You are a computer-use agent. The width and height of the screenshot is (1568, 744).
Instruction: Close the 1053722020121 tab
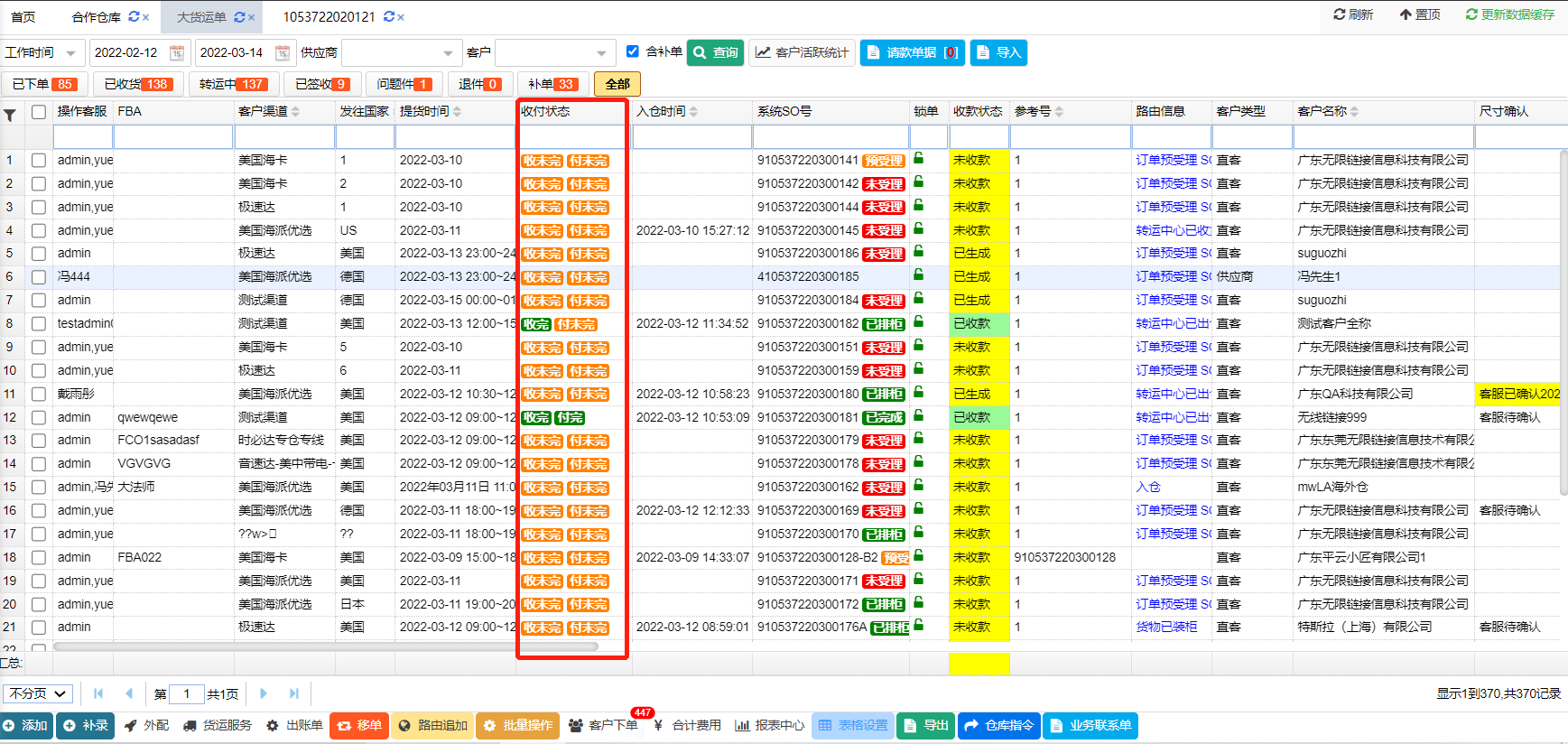point(401,17)
